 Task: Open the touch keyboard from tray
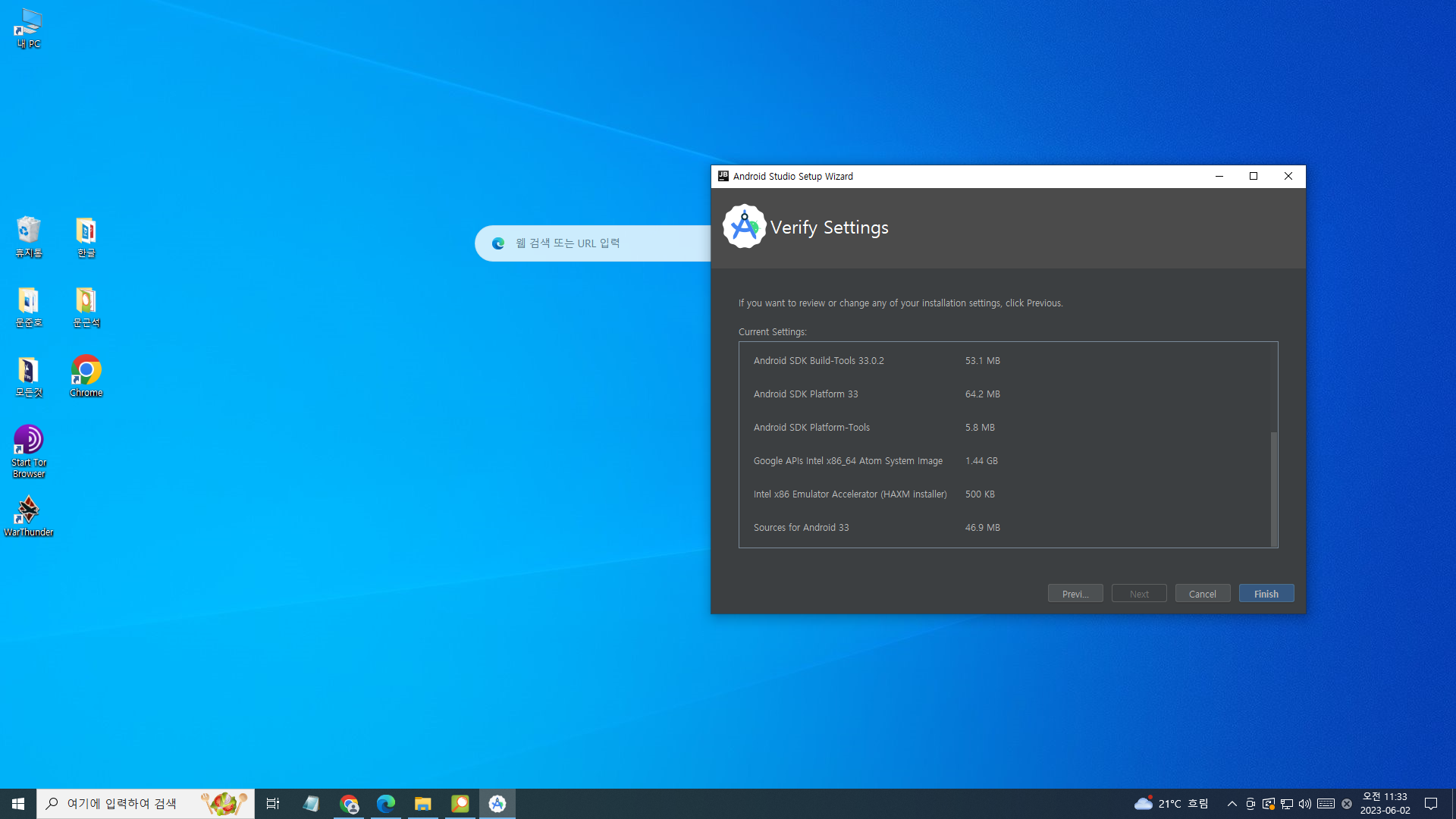tap(1326, 804)
